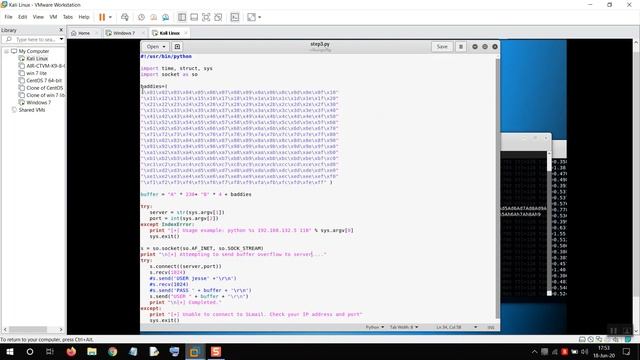
Task: Revert to snapshot using the toolbar icon
Action: tap(153, 17)
